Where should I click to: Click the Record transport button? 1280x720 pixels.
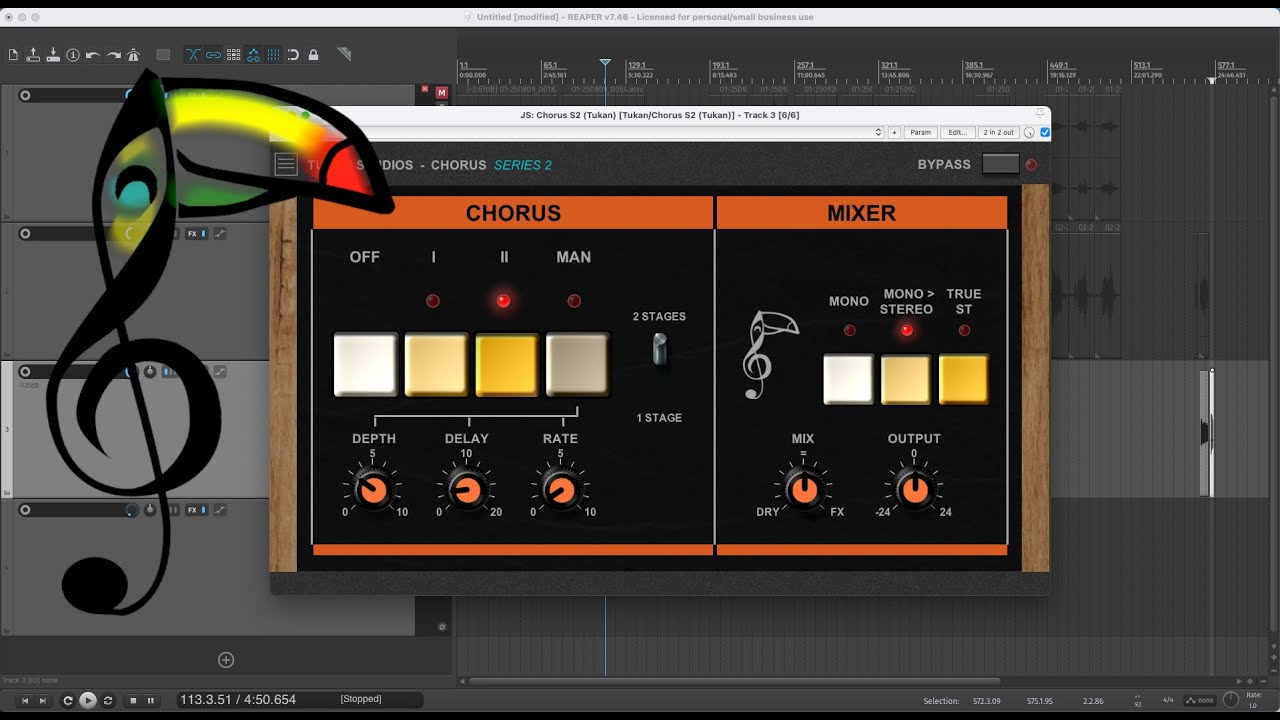tap(68, 700)
